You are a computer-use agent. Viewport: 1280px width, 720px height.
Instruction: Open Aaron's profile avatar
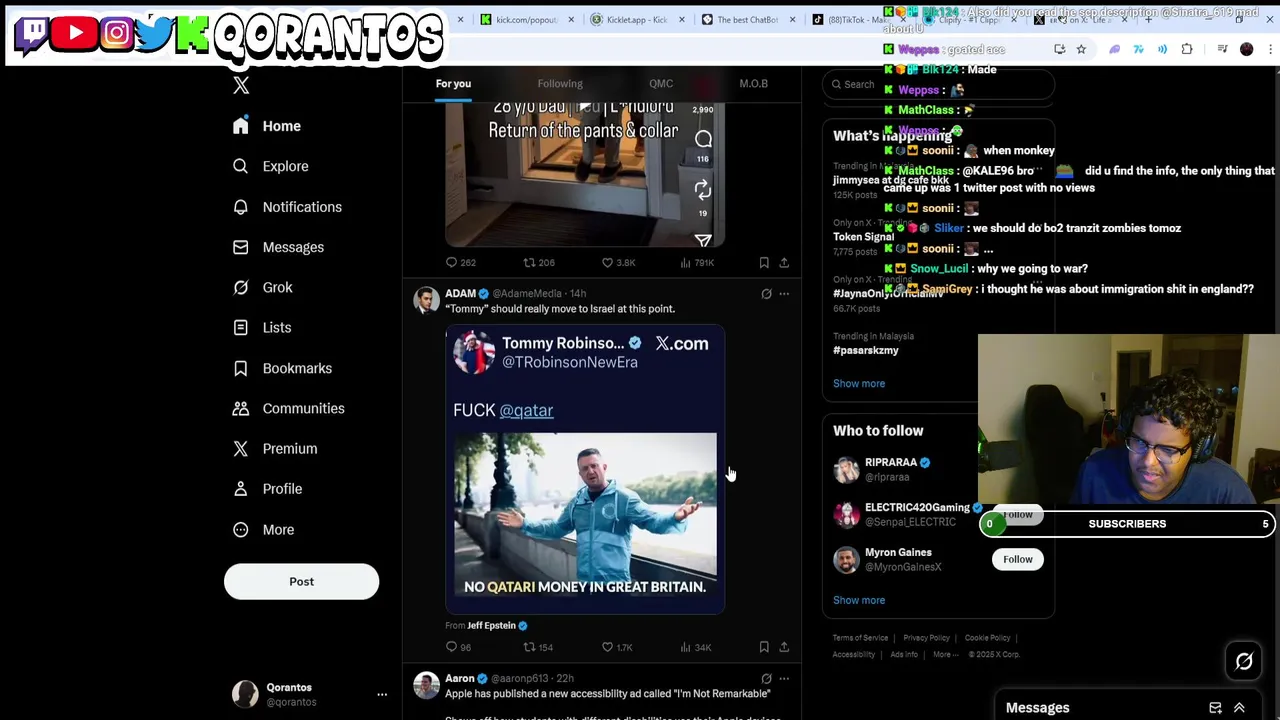[x=427, y=685]
